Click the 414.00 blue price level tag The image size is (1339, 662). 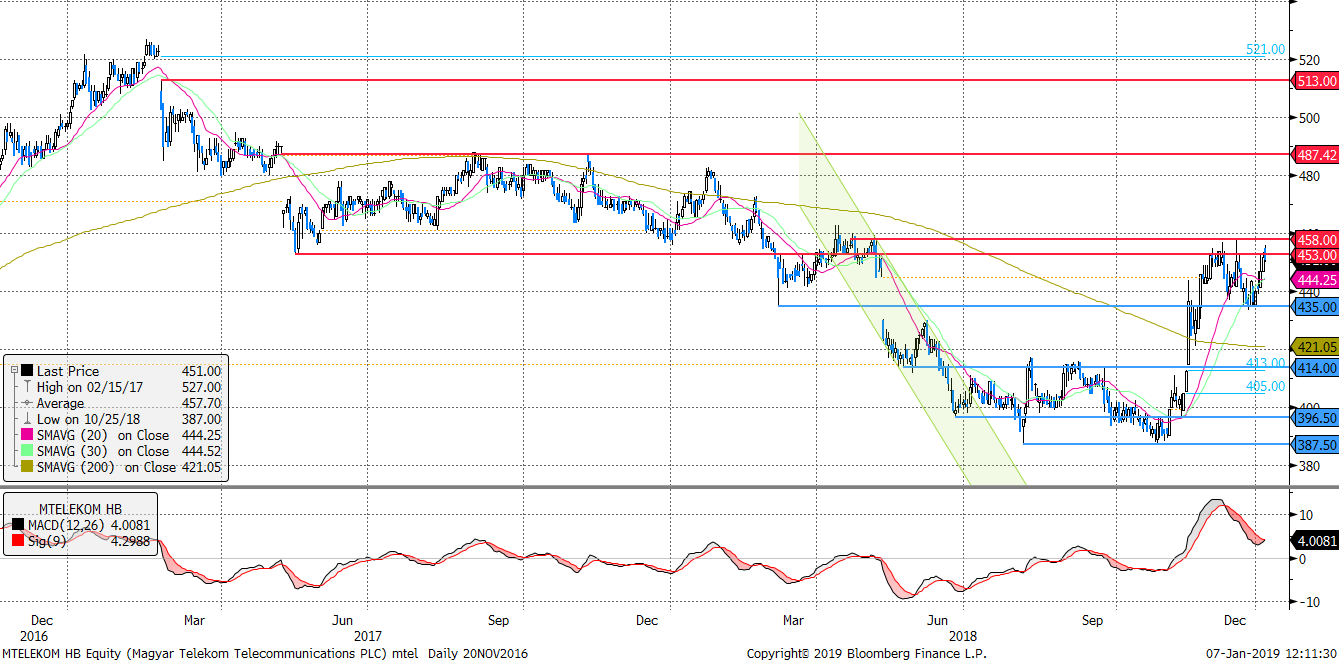point(1316,369)
